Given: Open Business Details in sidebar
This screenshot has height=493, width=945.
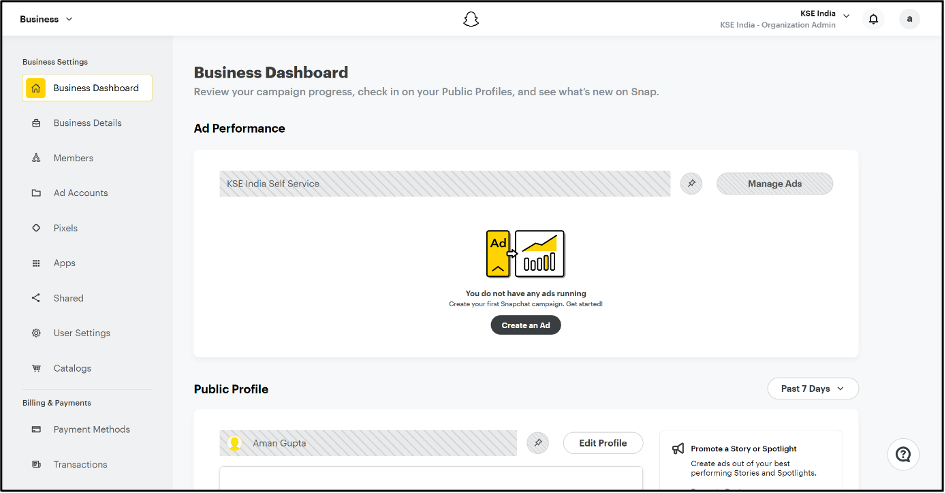Looking at the screenshot, I should tap(87, 123).
